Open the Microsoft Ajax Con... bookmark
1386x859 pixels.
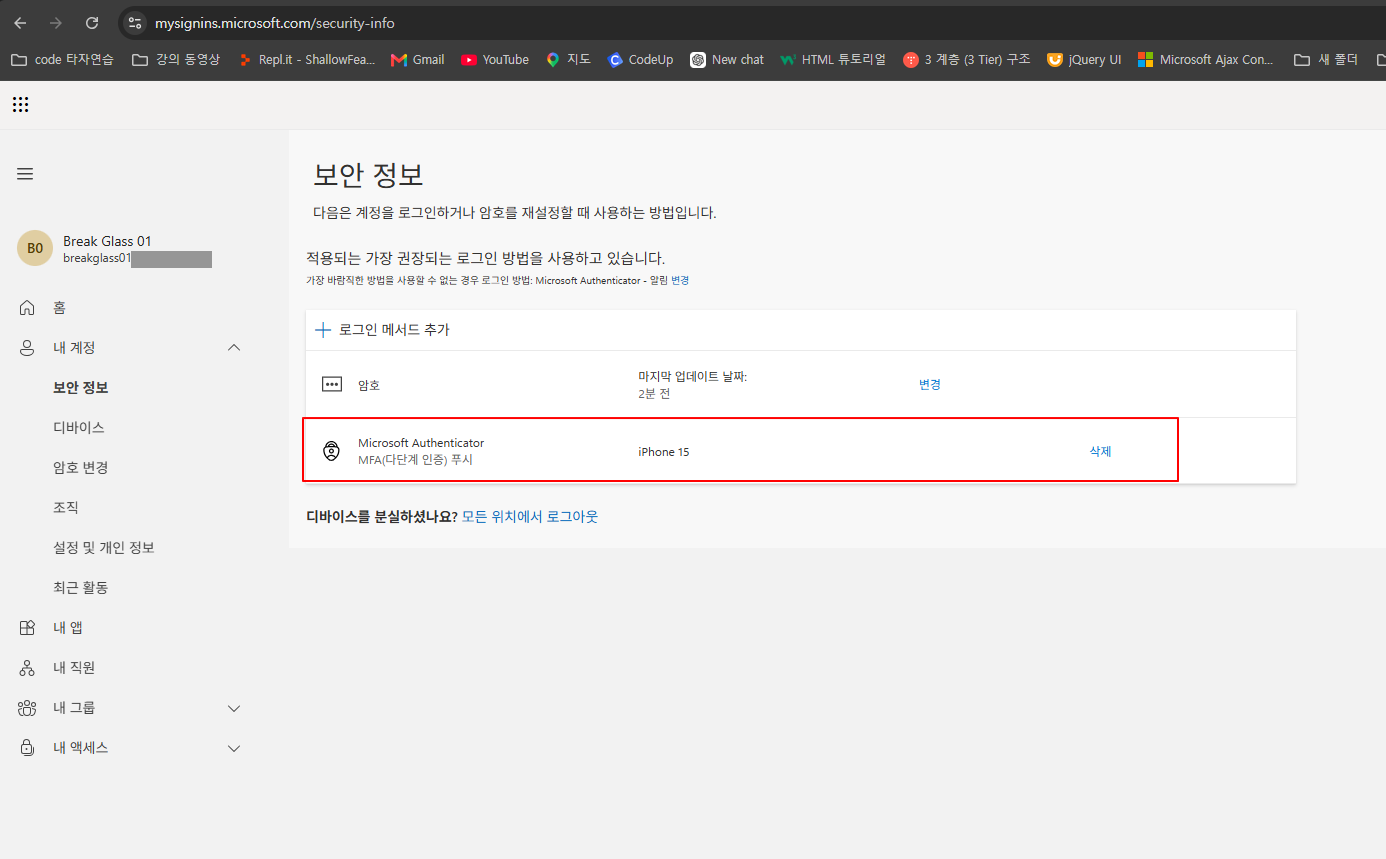pos(1206,60)
